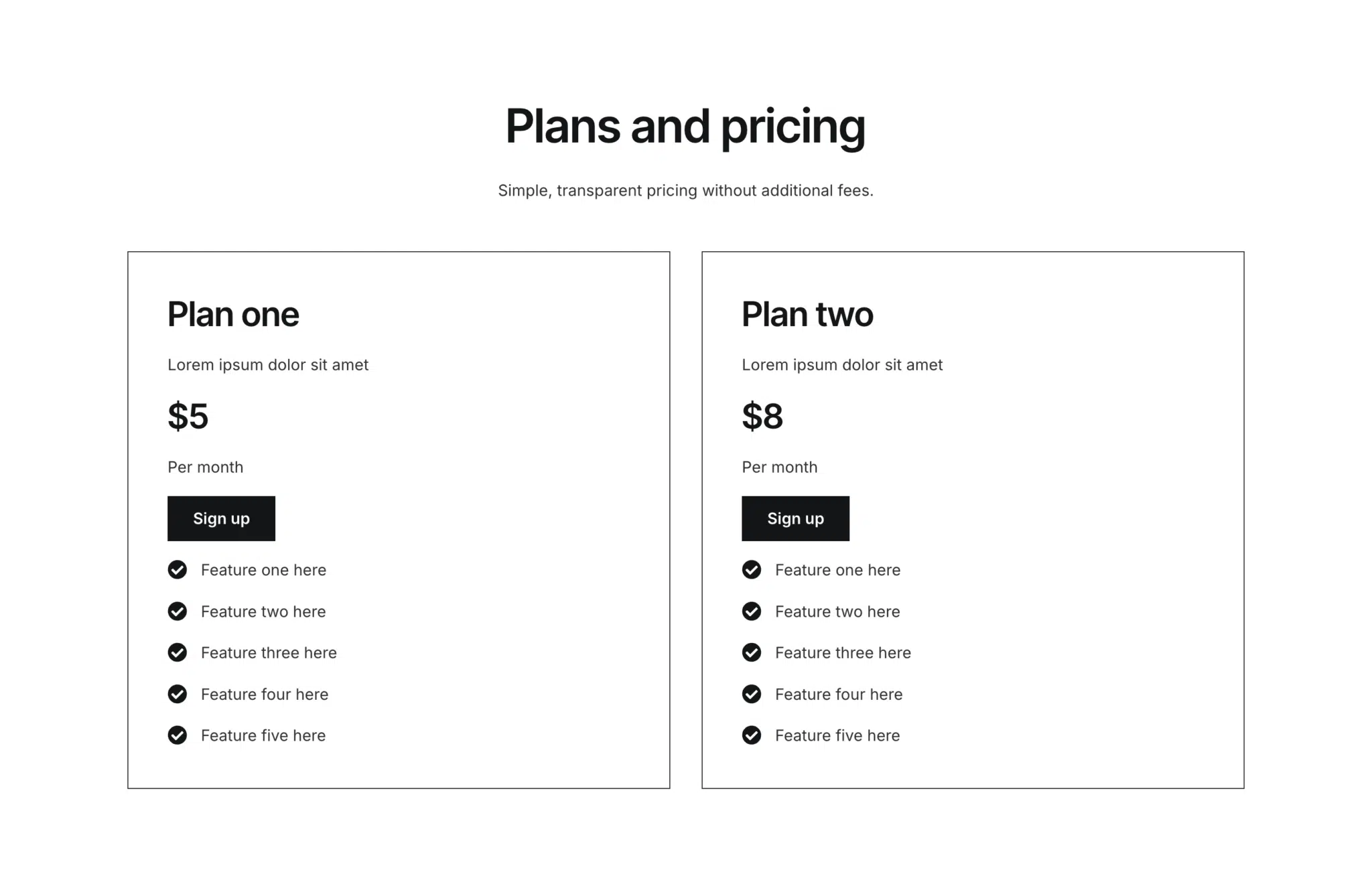Click the checkmark beside Feature three in Plan one
1372x882 pixels.
tap(177, 653)
